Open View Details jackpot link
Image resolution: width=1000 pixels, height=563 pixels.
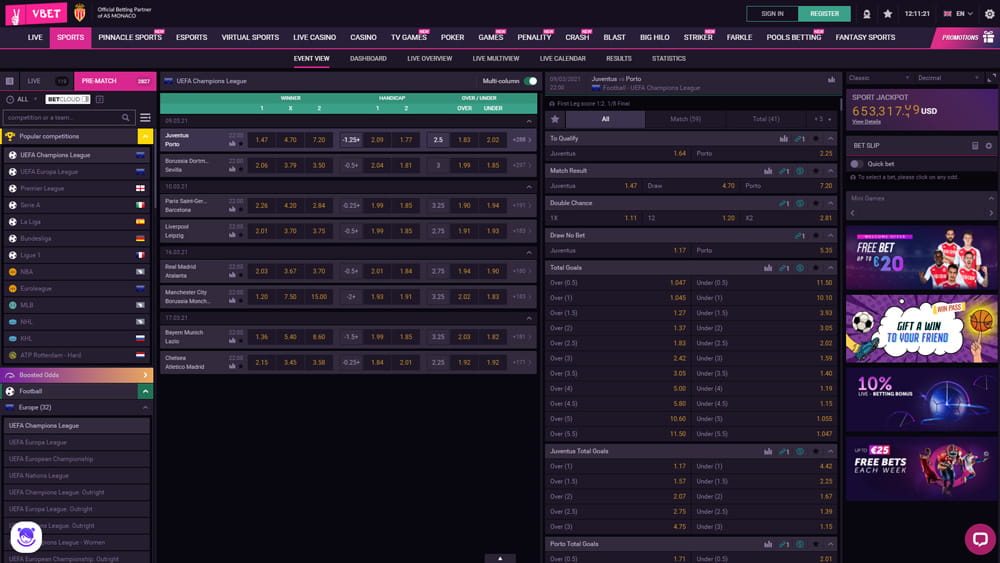click(866, 122)
